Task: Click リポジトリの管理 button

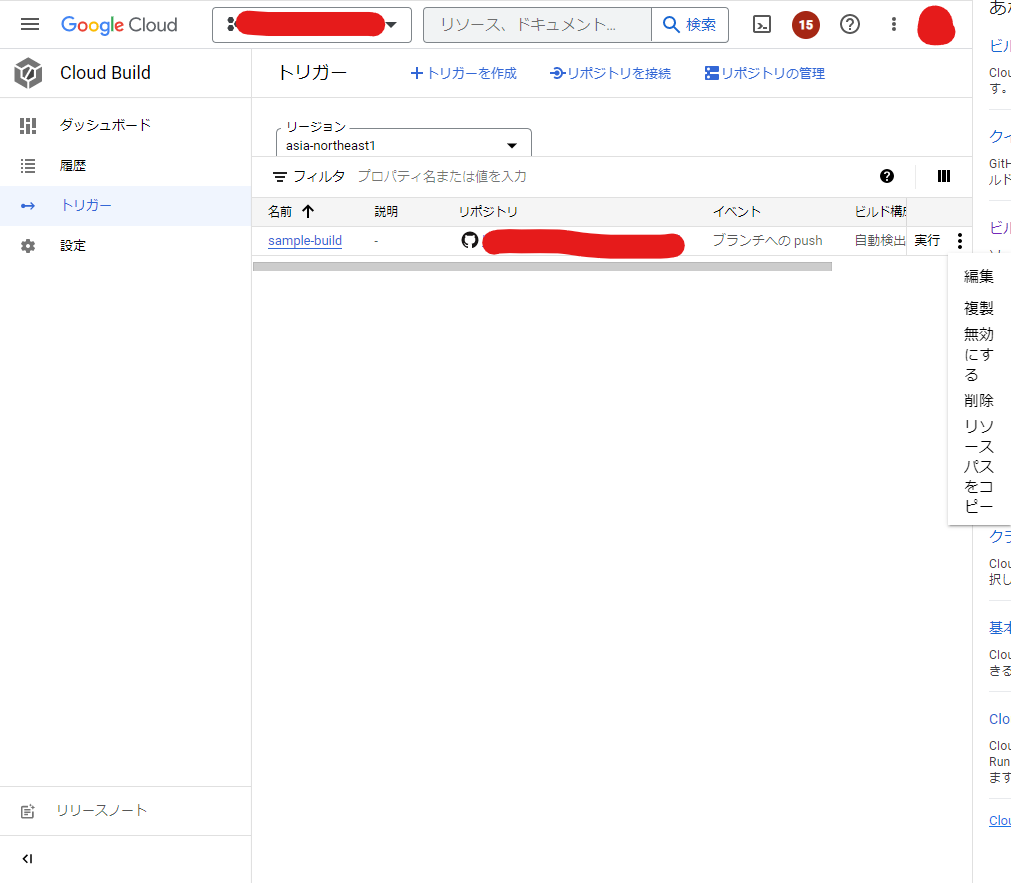Action: (x=765, y=74)
